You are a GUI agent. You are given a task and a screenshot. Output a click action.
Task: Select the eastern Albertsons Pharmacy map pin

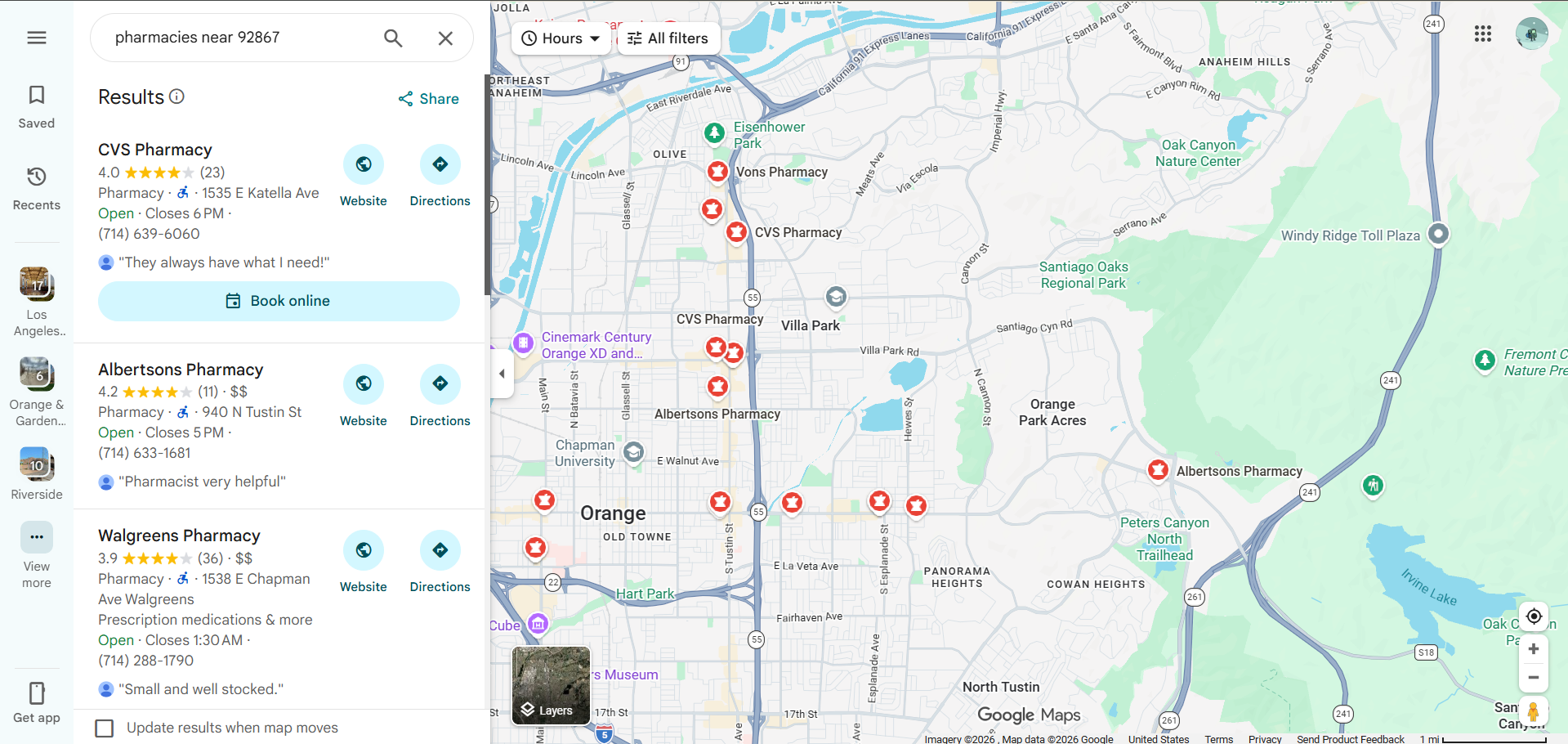tap(1158, 470)
